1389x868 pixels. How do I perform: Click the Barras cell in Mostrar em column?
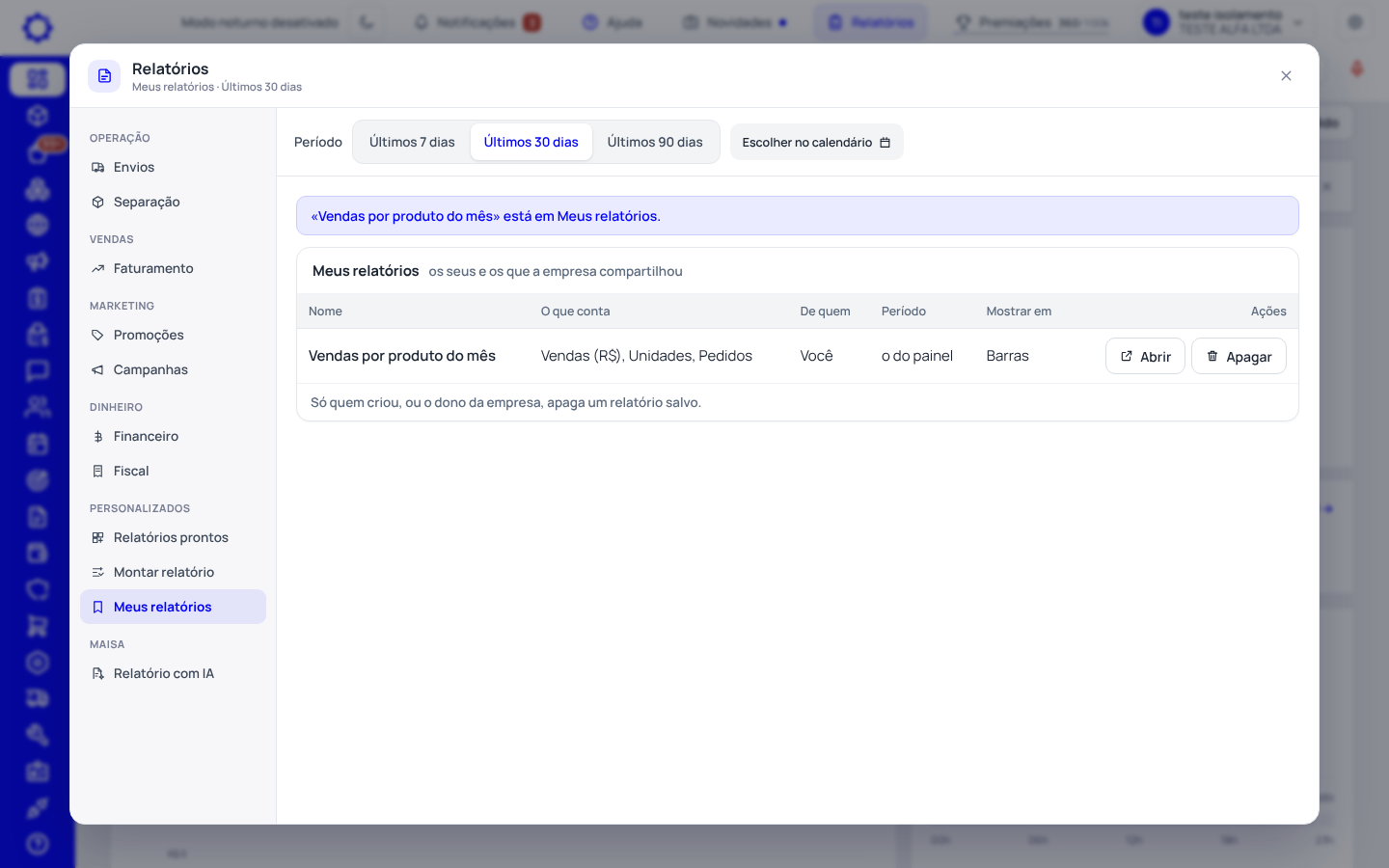click(1007, 356)
